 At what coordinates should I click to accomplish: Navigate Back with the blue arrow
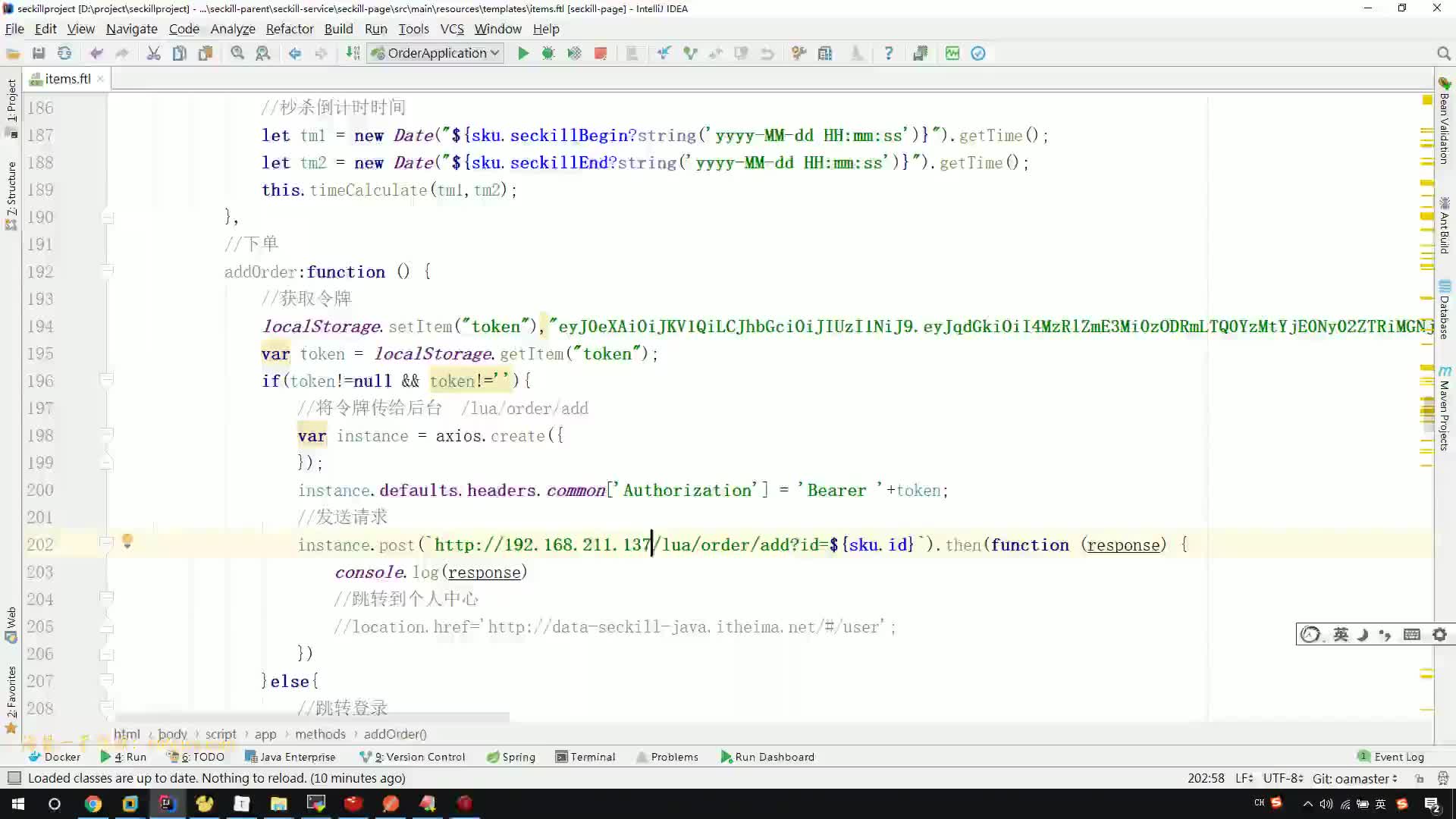295,54
